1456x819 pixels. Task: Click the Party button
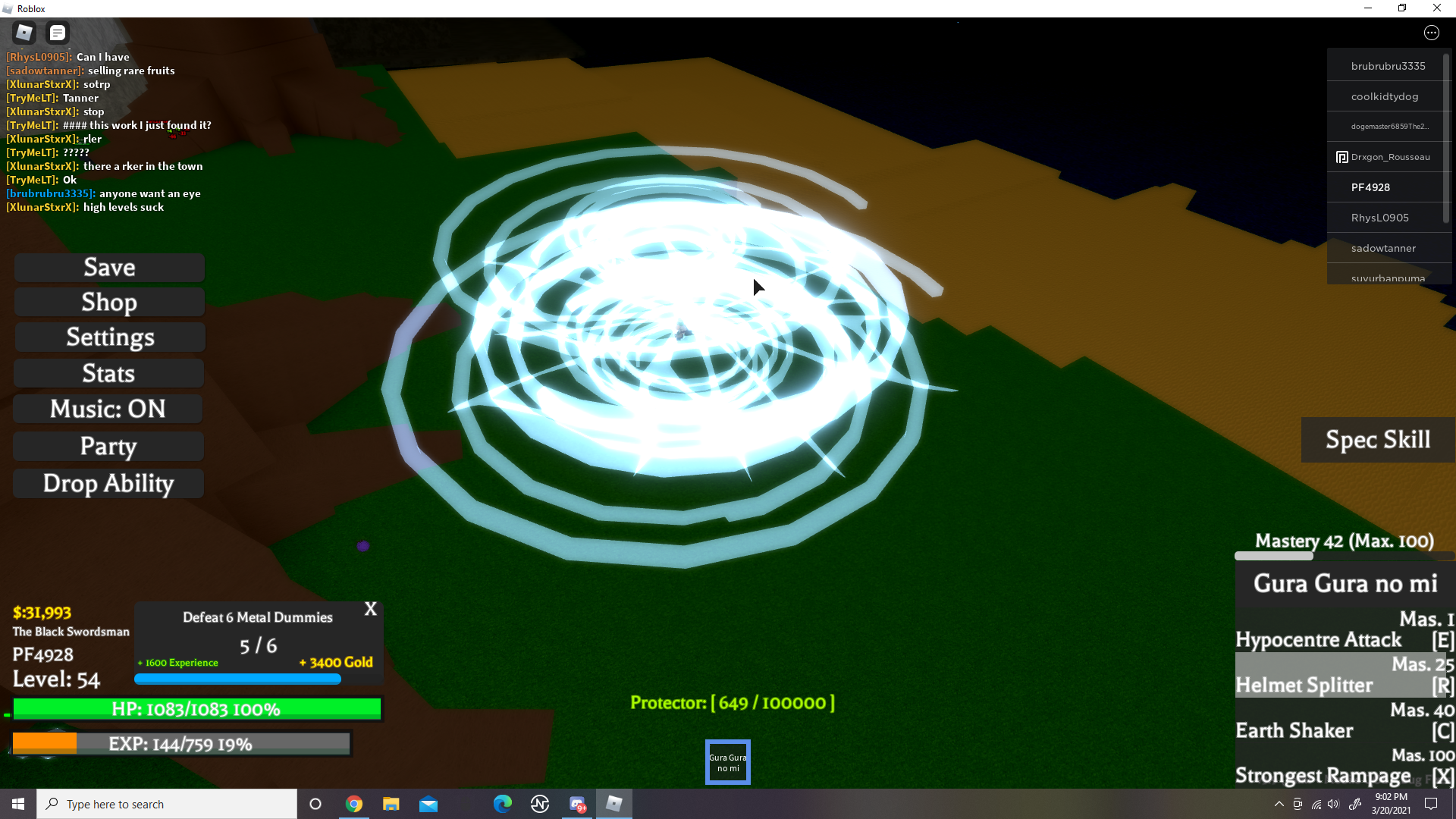tap(109, 445)
